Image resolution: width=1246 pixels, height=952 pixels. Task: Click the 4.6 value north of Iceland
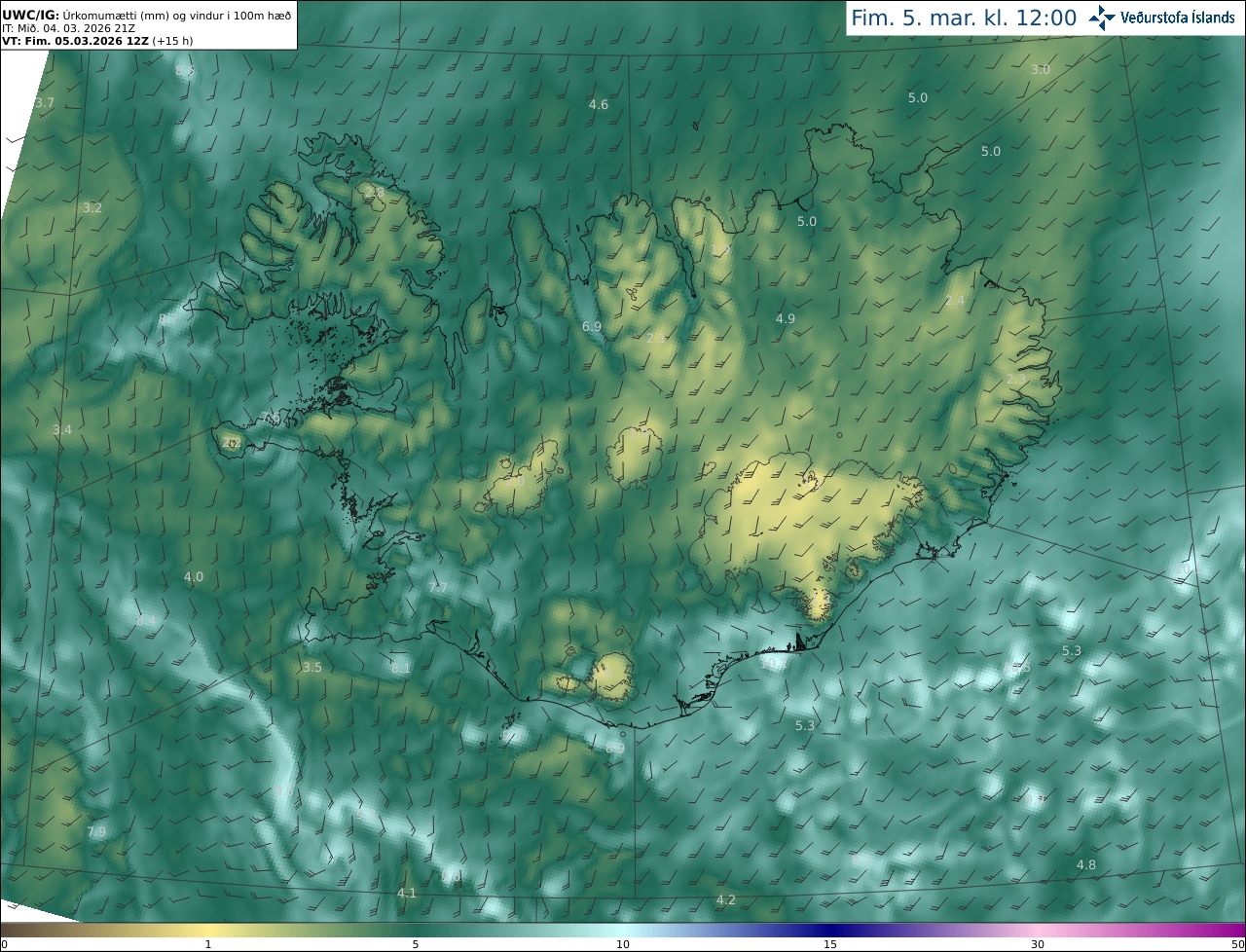coord(599,104)
